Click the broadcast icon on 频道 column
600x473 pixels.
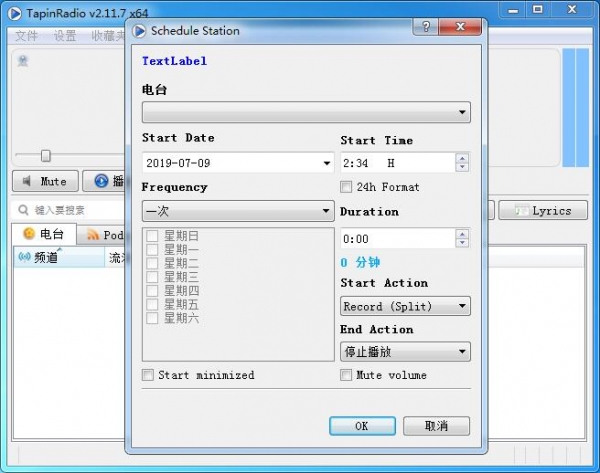click(x=24, y=257)
